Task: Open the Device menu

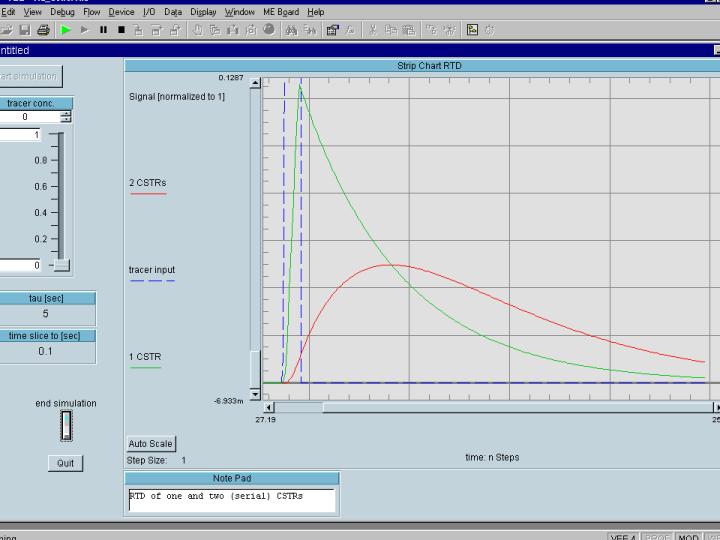Action: pyautogui.click(x=121, y=12)
